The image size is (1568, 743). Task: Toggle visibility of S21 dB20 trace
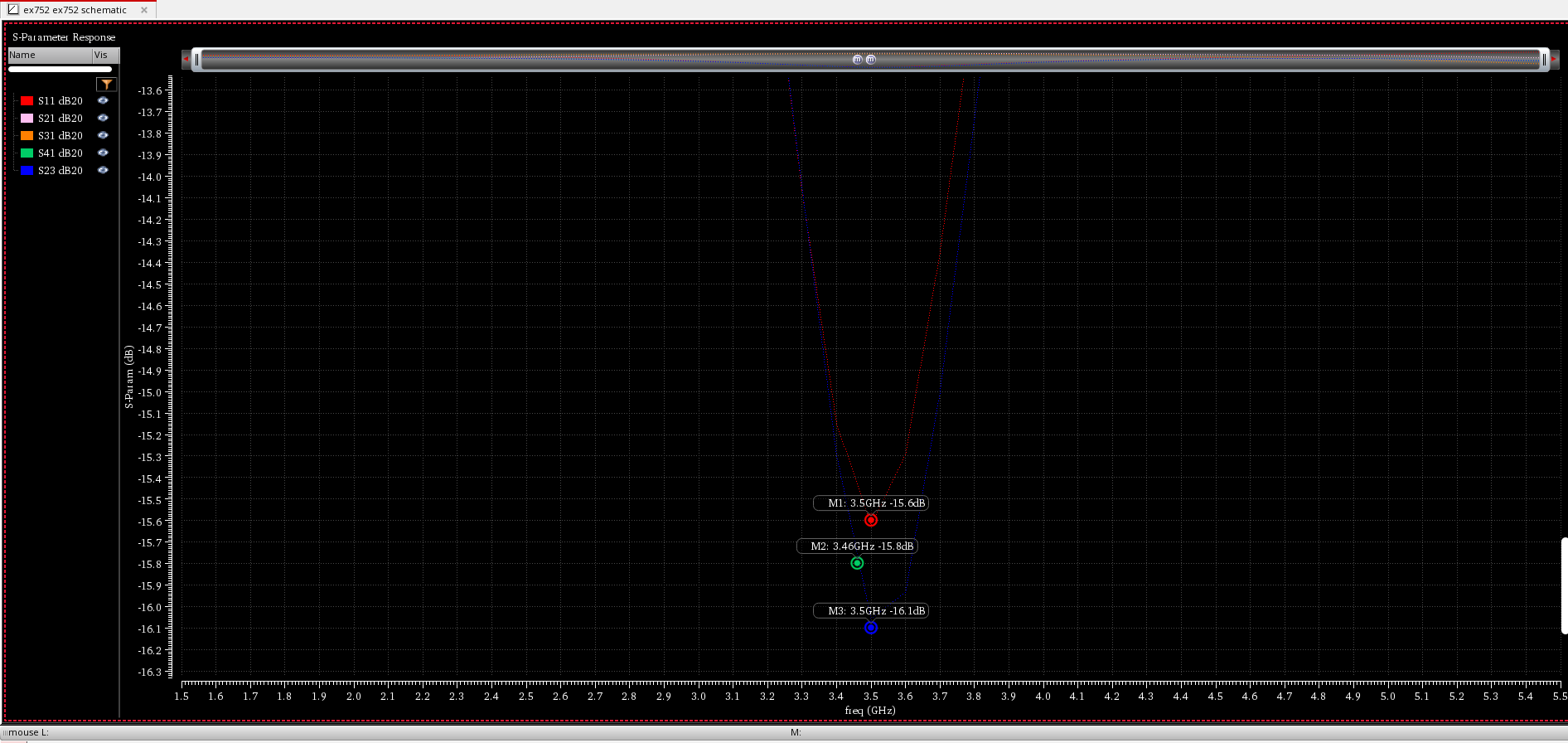point(103,118)
